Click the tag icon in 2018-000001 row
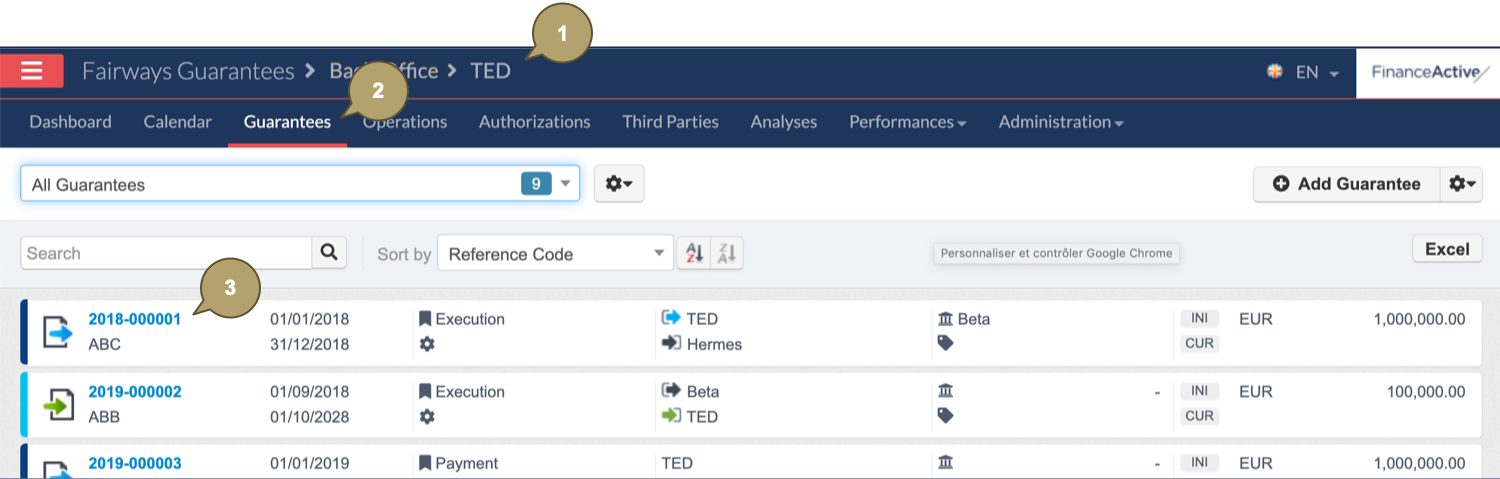The image size is (1500, 479). (945, 343)
